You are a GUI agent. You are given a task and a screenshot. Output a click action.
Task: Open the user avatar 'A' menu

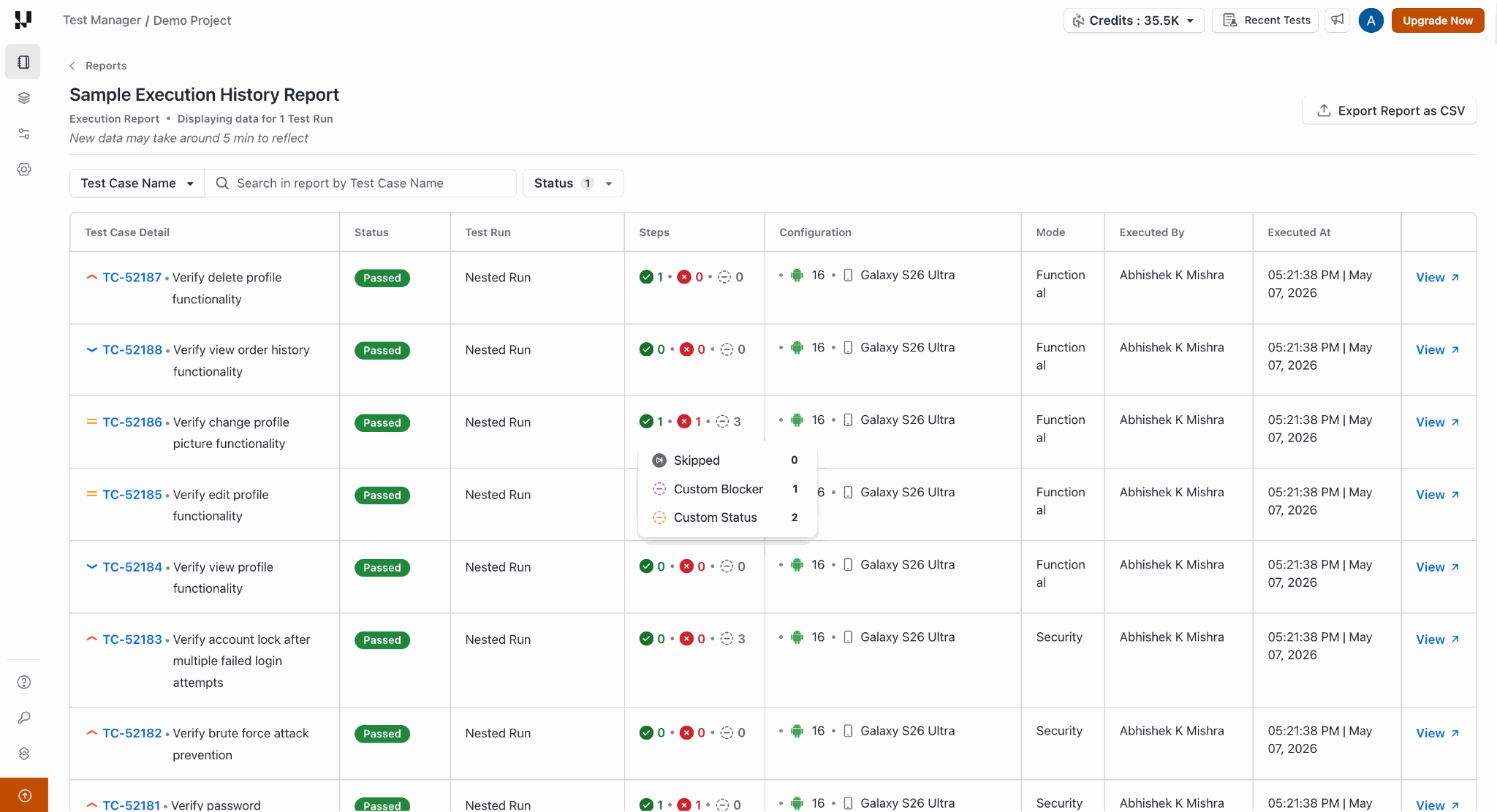tap(1371, 20)
